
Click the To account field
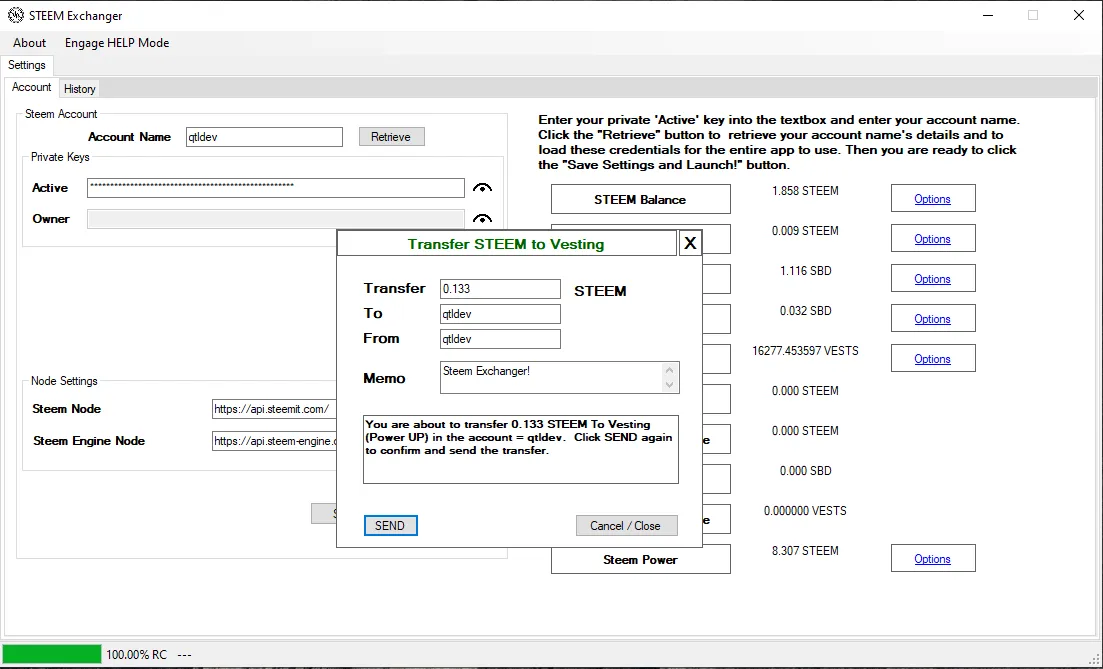tap(500, 314)
